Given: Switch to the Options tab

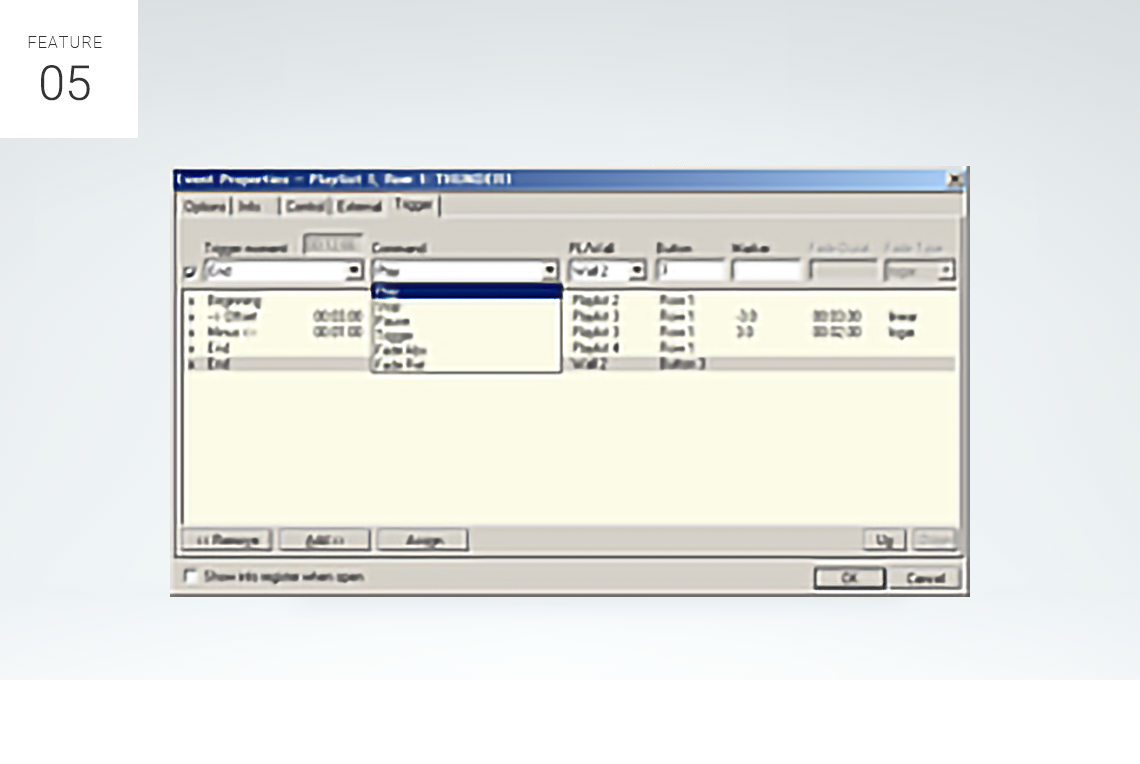Looking at the screenshot, I should [204, 206].
